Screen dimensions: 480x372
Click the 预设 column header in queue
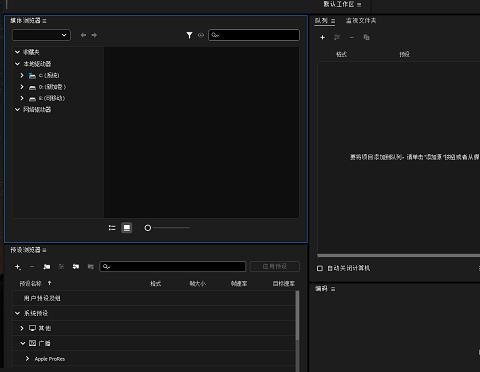click(405, 54)
